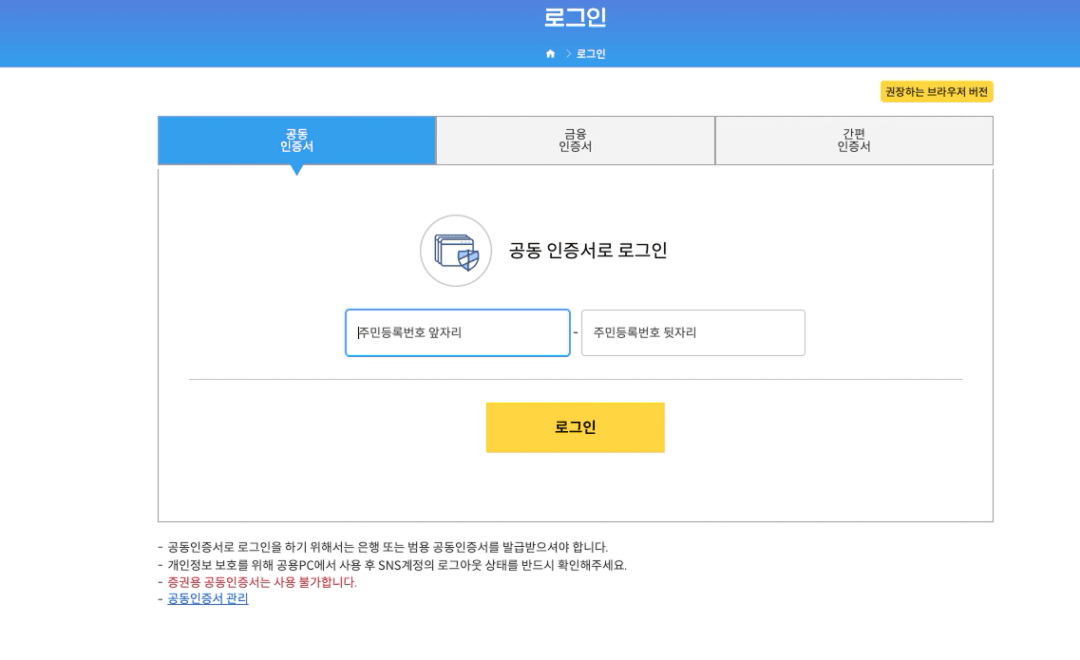Click the 로그인 page title in header

point(575,17)
